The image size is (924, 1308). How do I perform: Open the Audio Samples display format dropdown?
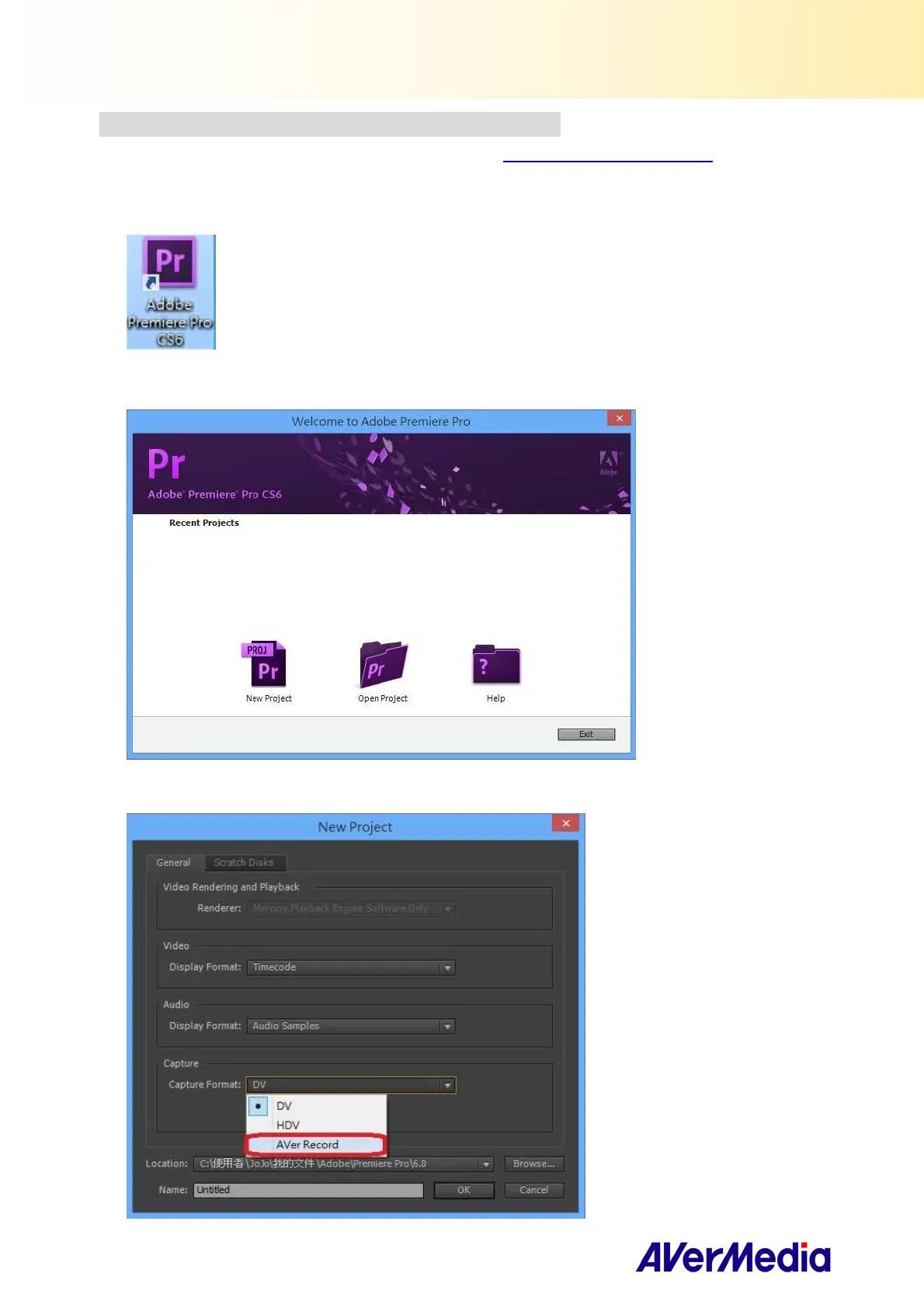point(447,1027)
